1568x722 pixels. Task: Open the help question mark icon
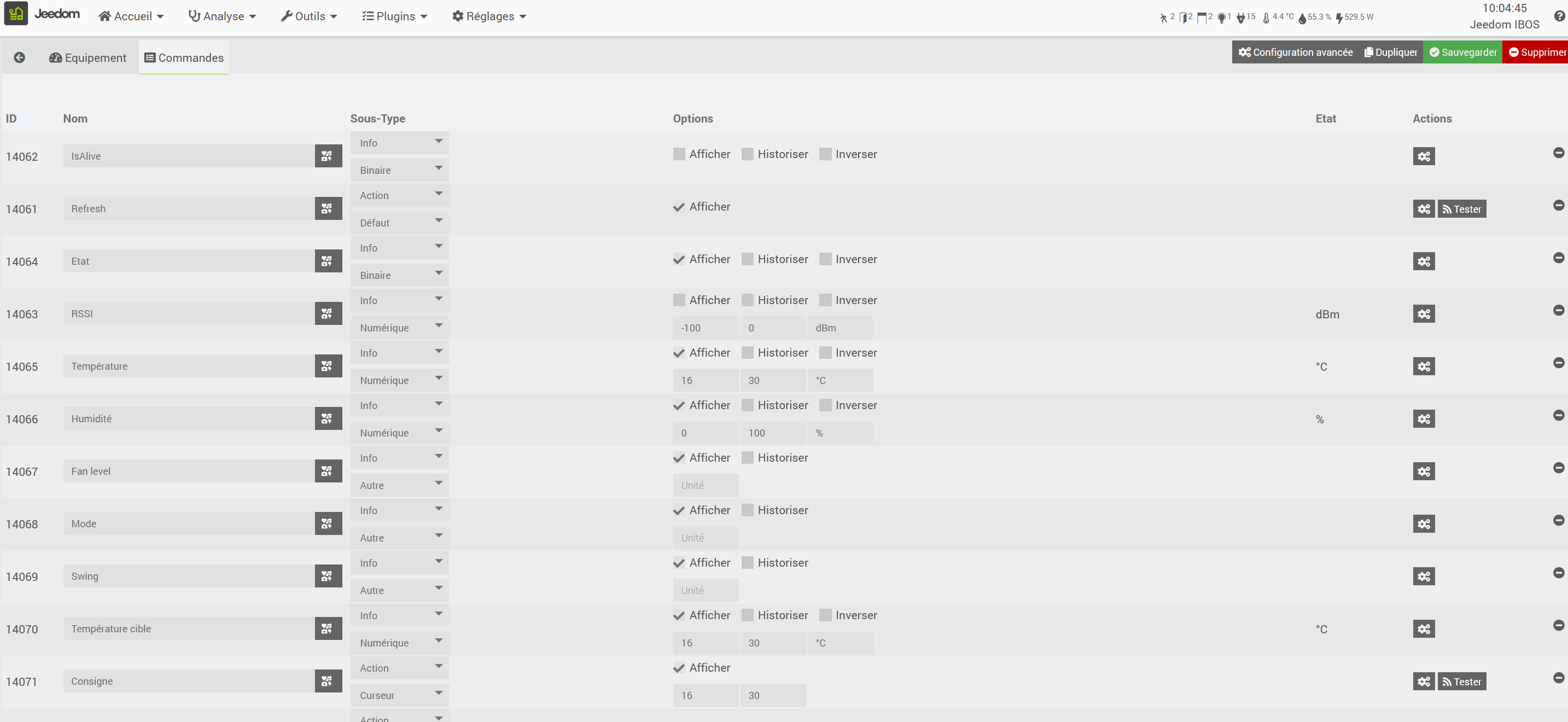click(x=1559, y=16)
